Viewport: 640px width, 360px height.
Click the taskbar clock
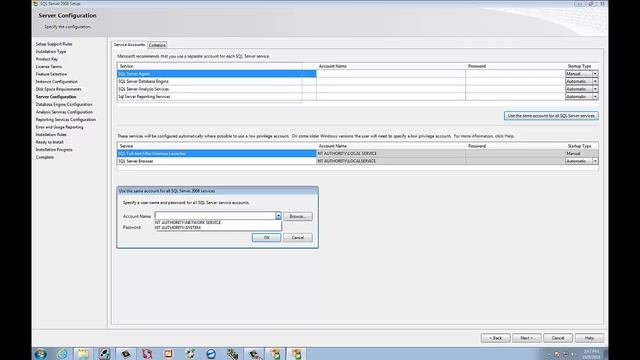coord(591,354)
